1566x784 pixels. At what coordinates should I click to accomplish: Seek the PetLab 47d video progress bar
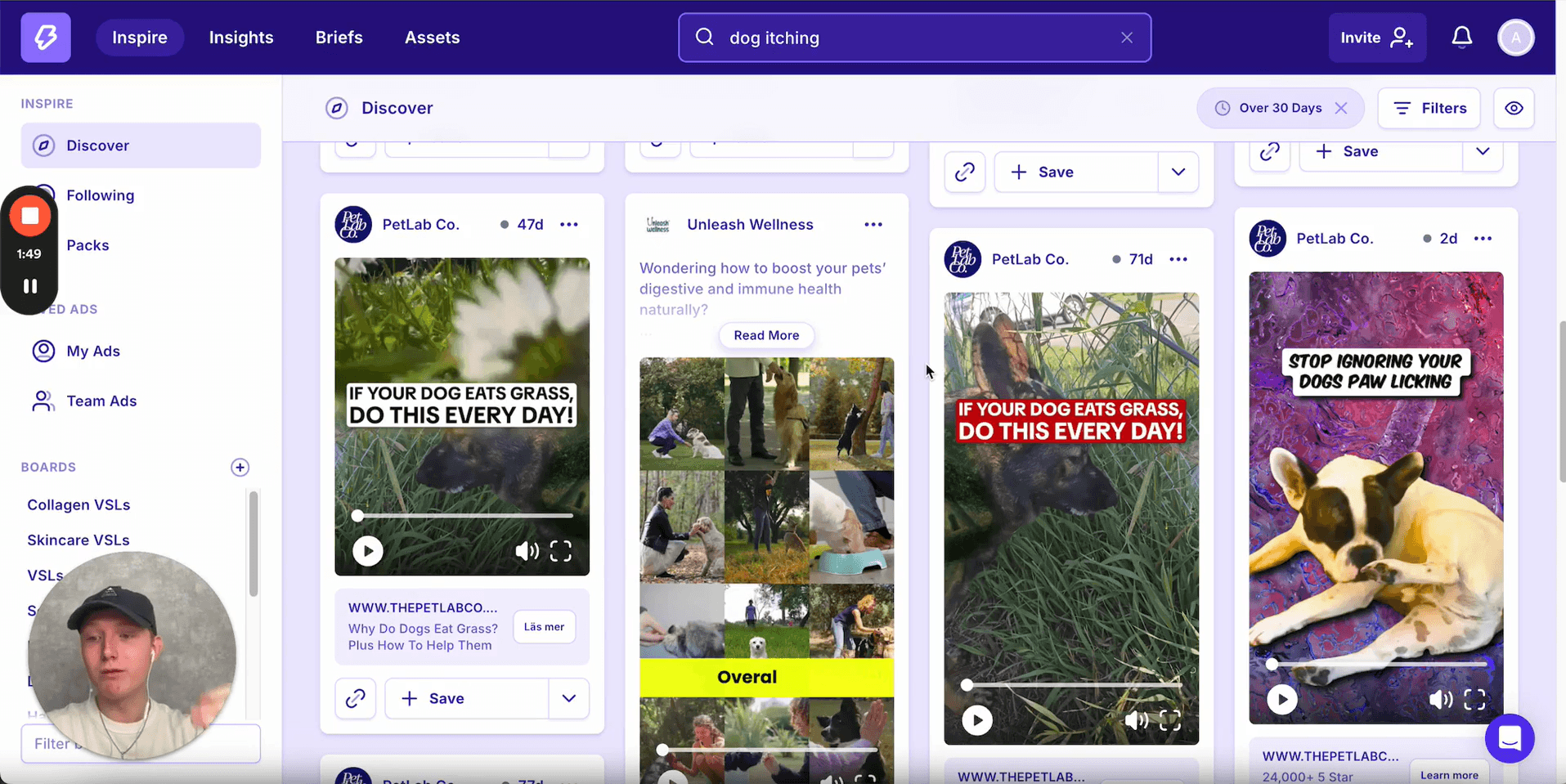coord(464,516)
